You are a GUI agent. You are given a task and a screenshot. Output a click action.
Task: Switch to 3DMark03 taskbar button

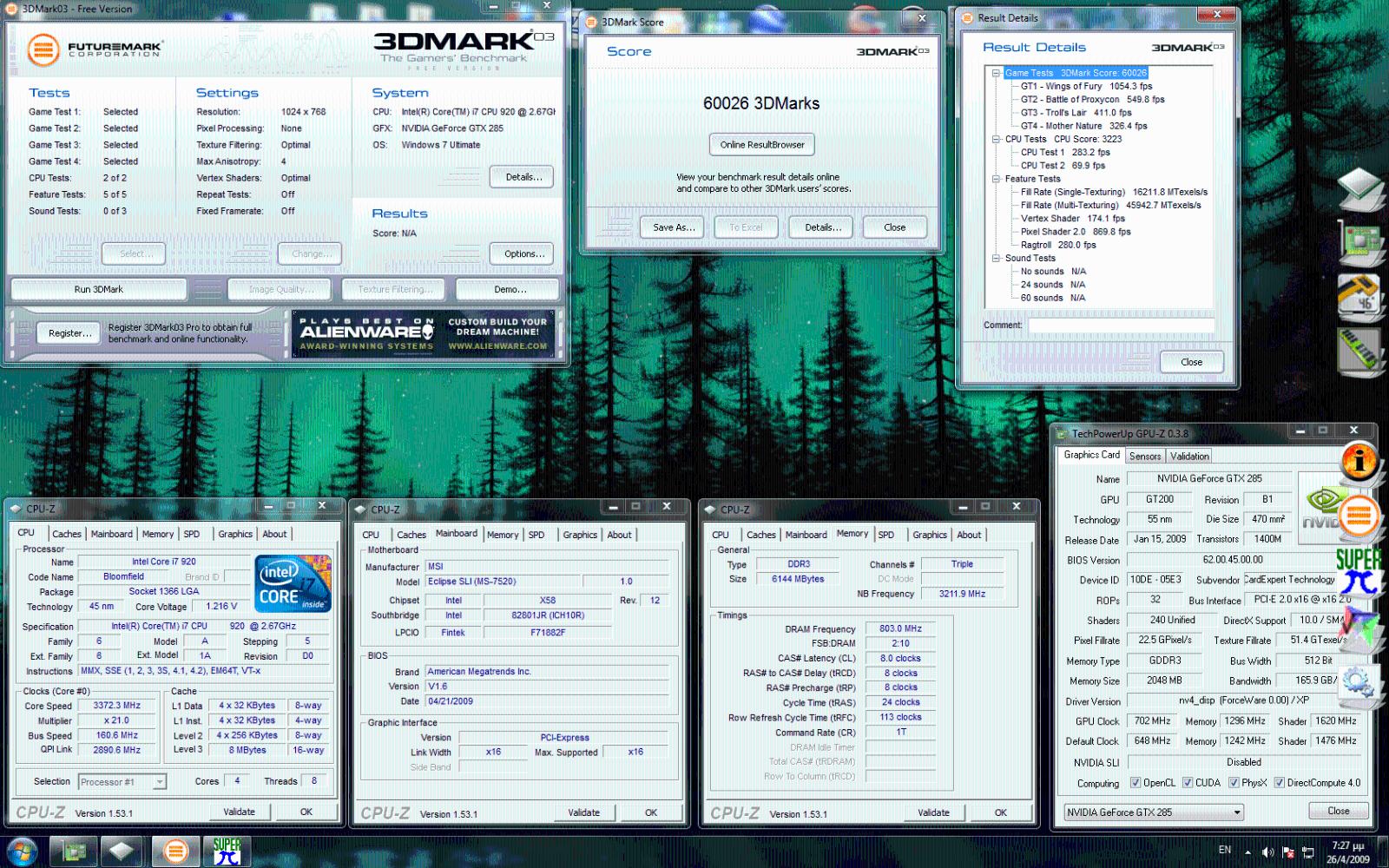click(175, 852)
